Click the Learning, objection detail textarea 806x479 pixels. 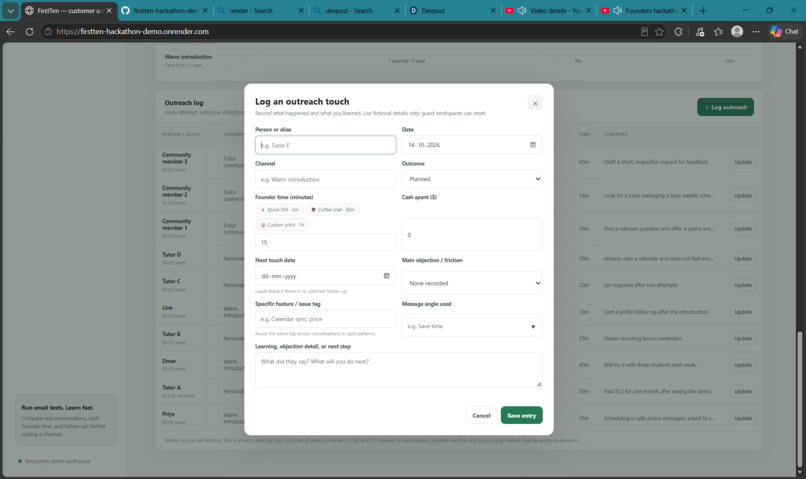point(398,370)
